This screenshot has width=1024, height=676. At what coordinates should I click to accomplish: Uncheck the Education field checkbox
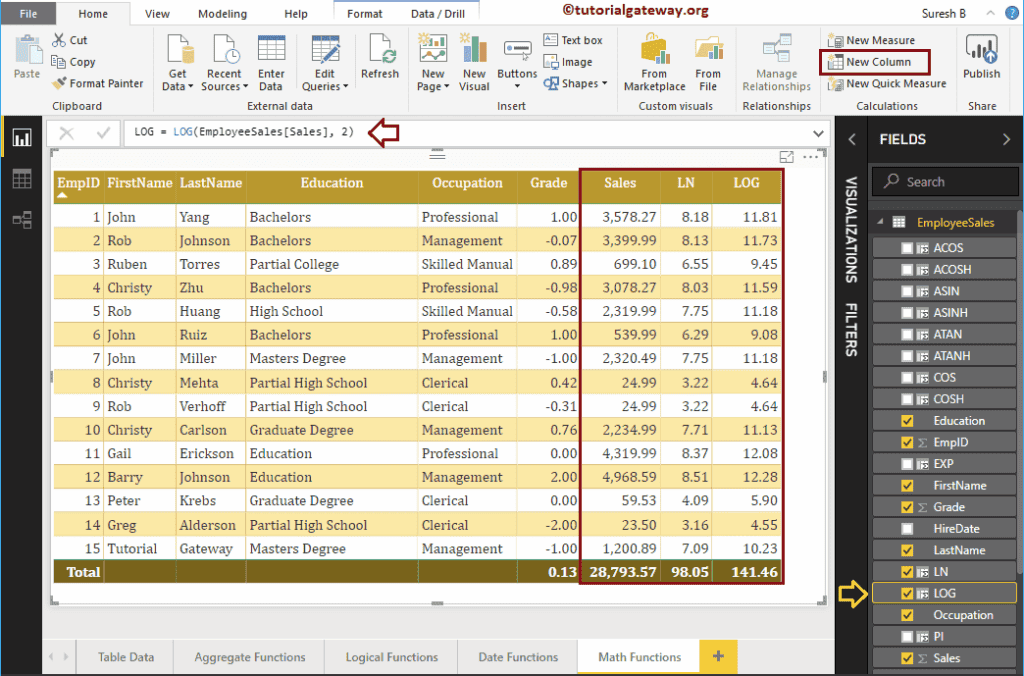pos(907,421)
